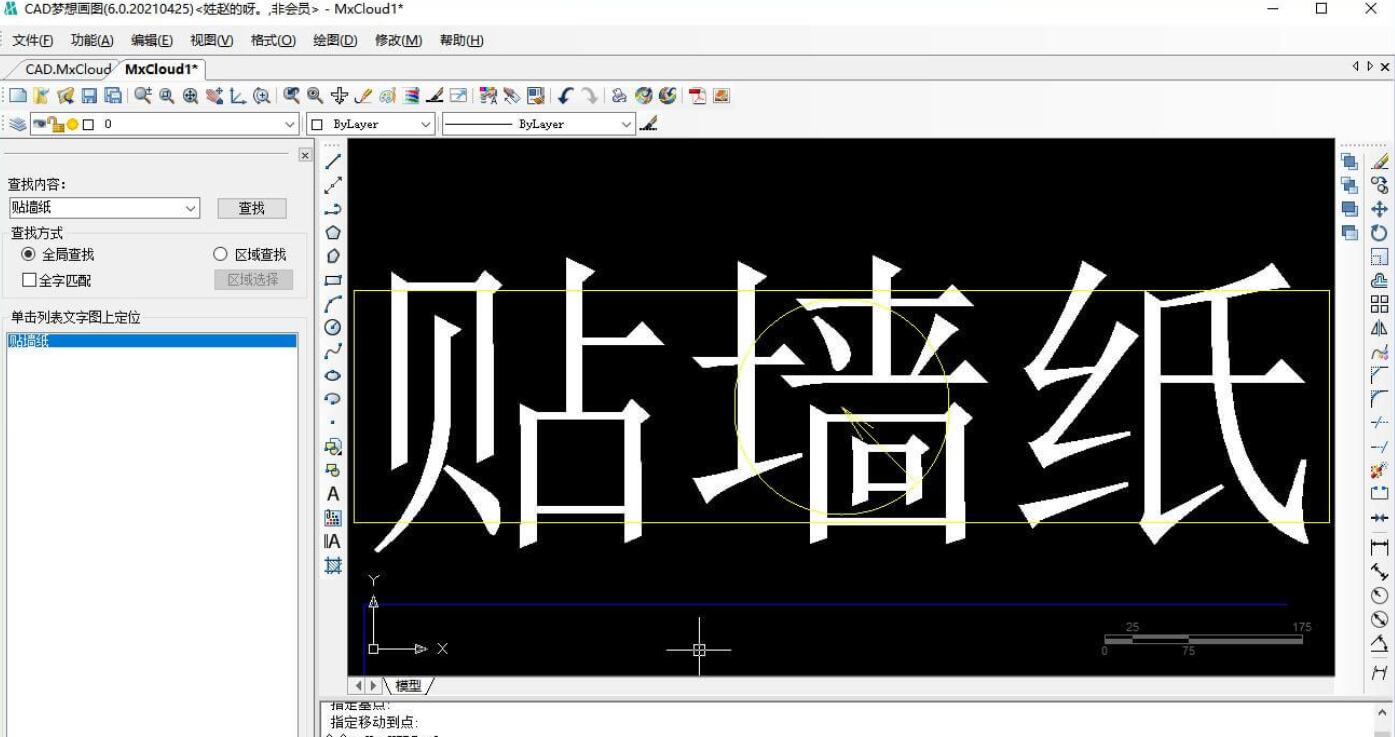Click the layer color yellow circle
This screenshot has width=1395, height=737.
pyautogui.click(x=72, y=124)
